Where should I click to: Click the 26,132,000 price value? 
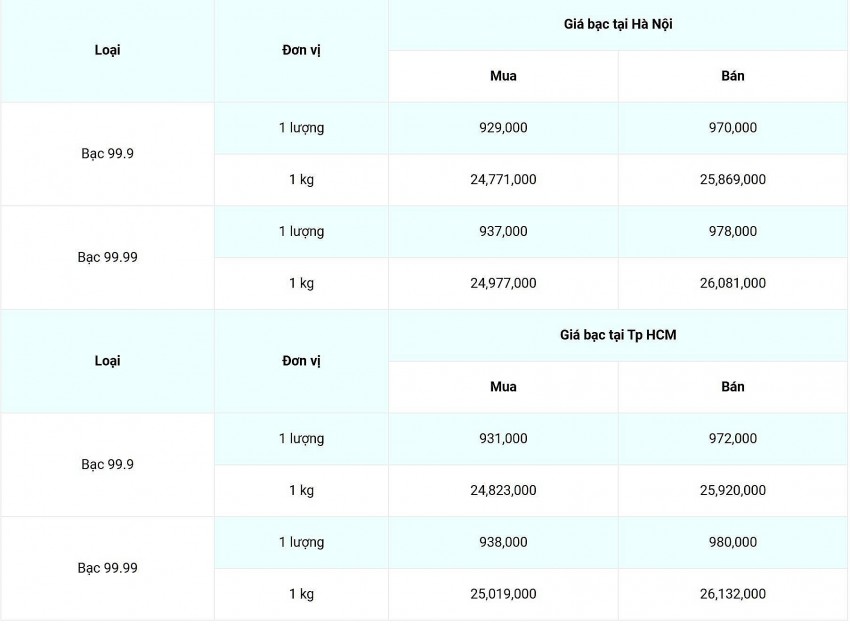[732, 594]
